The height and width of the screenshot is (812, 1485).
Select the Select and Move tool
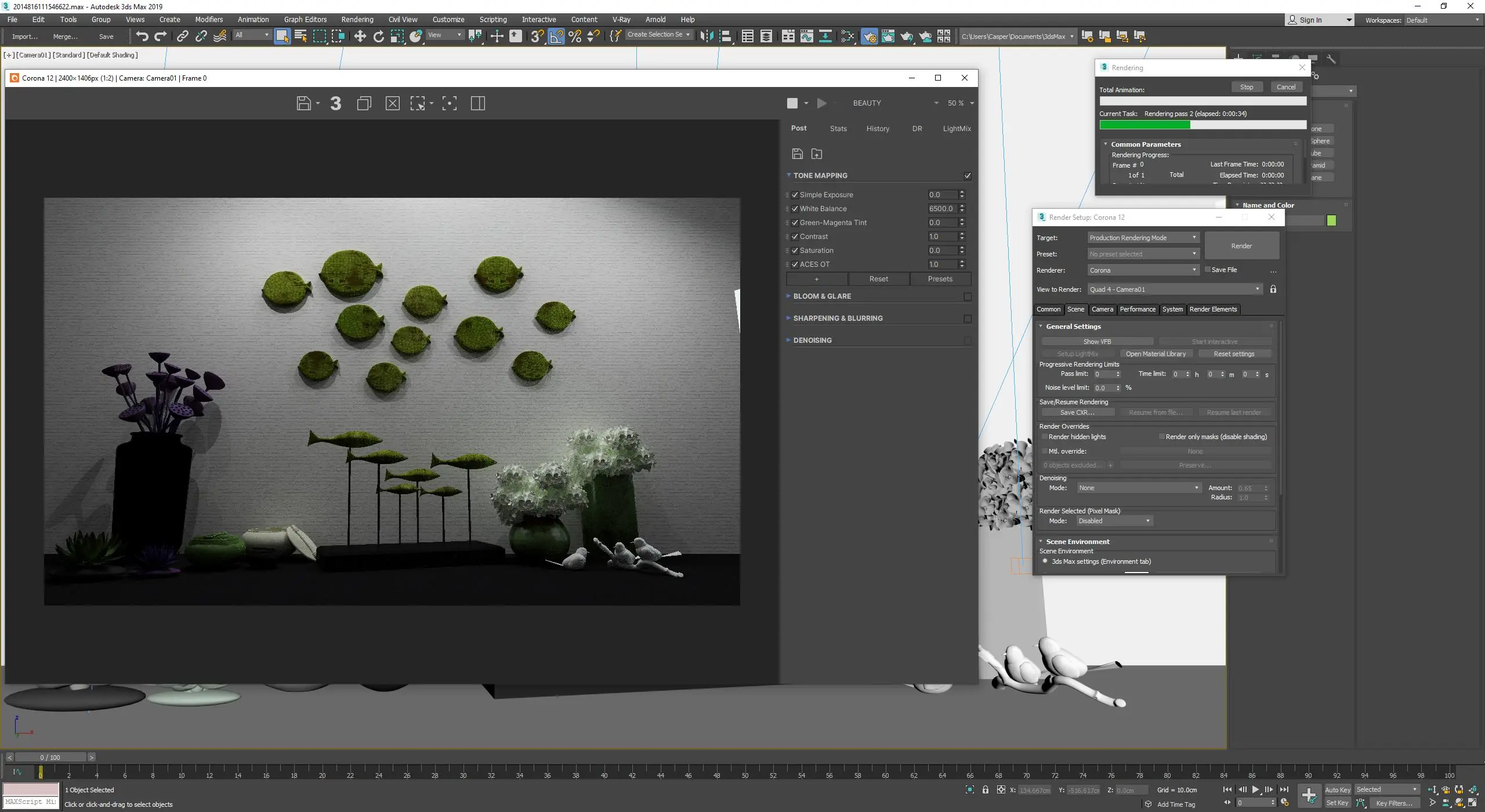pos(361,36)
